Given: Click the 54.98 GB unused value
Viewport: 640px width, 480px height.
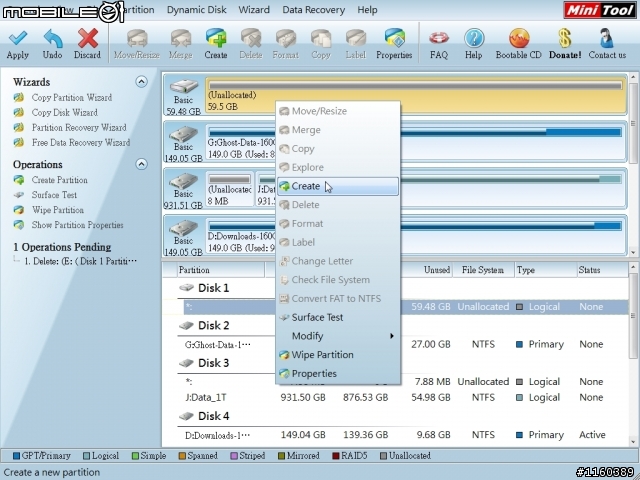Looking at the screenshot, I should coord(431,397).
